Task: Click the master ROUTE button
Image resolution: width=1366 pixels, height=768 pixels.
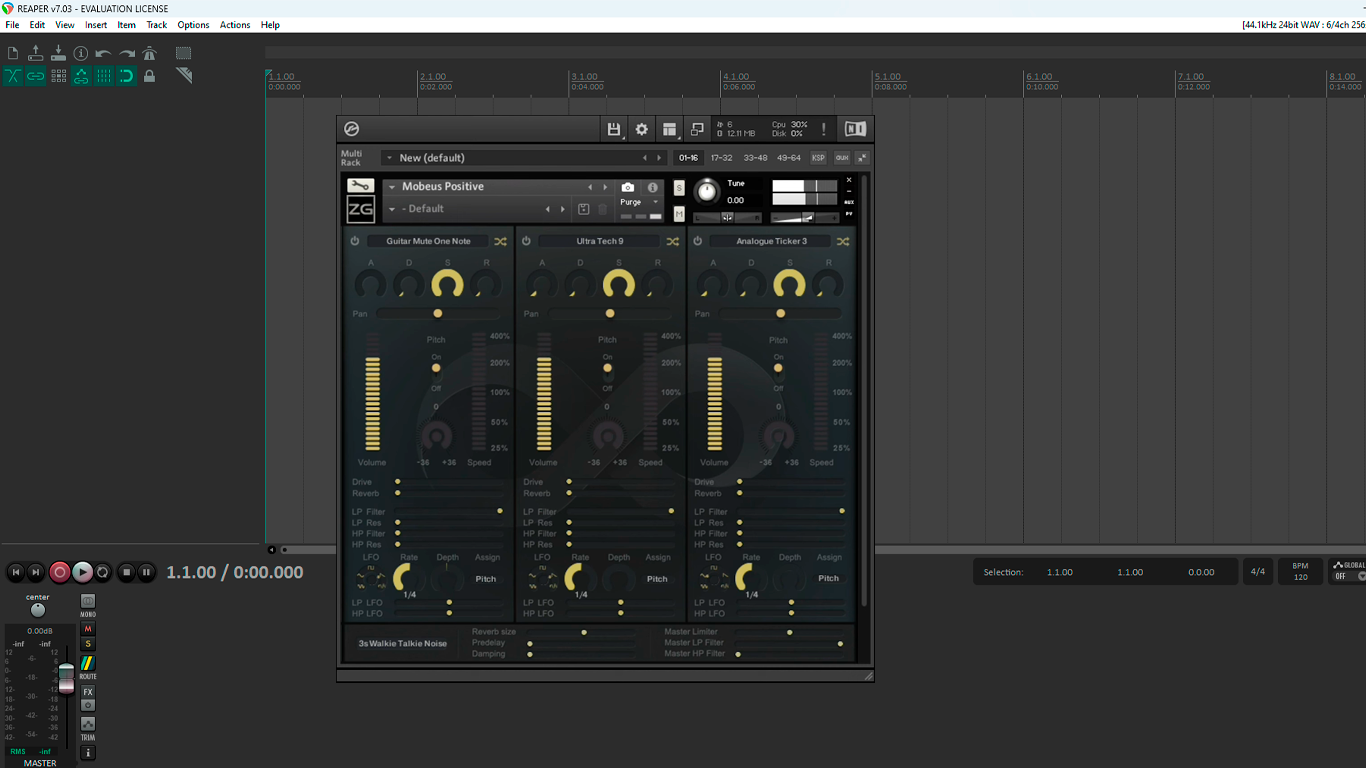Action: [88, 663]
